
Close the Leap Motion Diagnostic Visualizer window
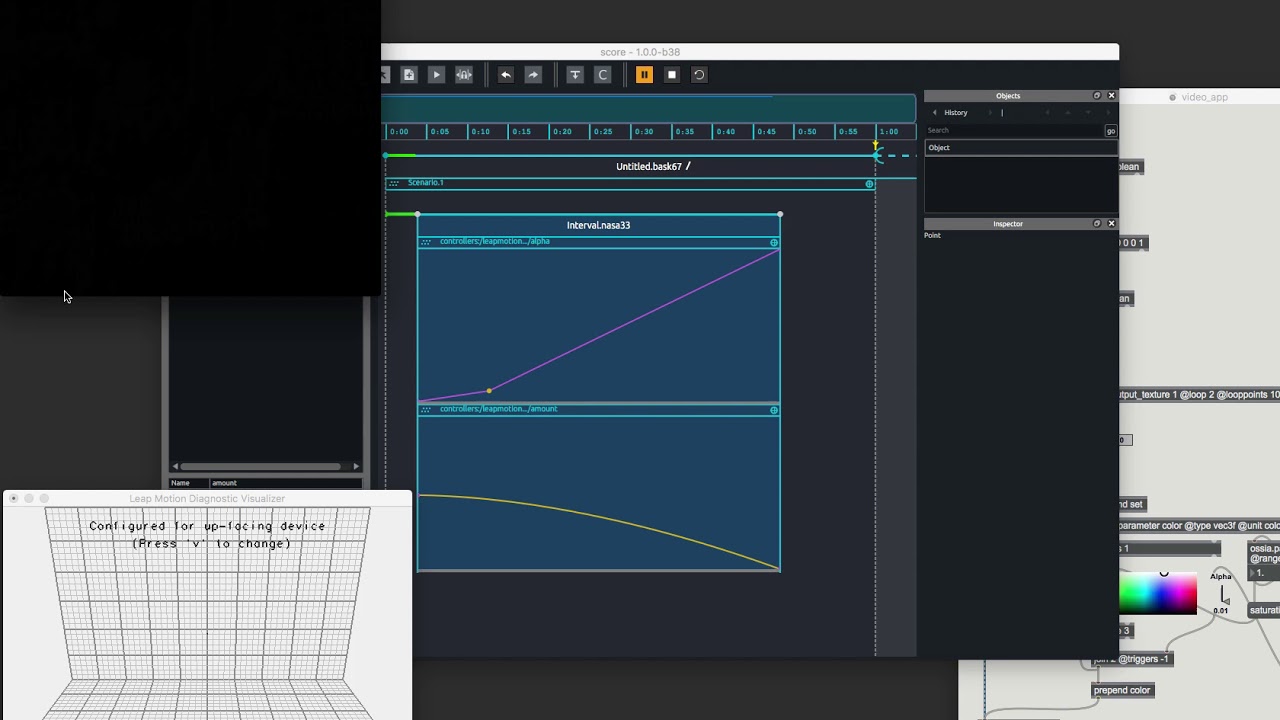pyautogui.click(x=14, y=499)
